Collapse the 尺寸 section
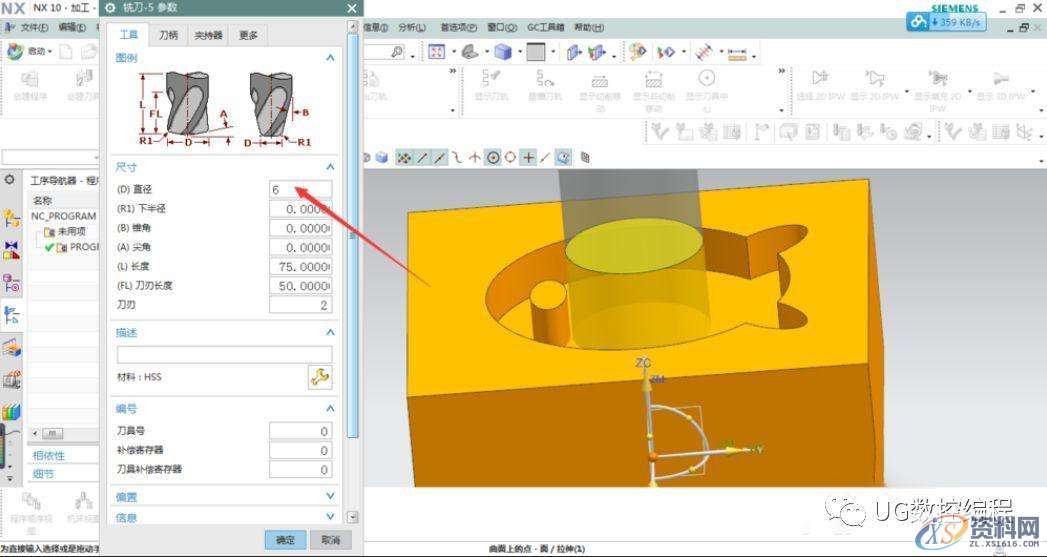1047x557 pixels. click(330, 168)
